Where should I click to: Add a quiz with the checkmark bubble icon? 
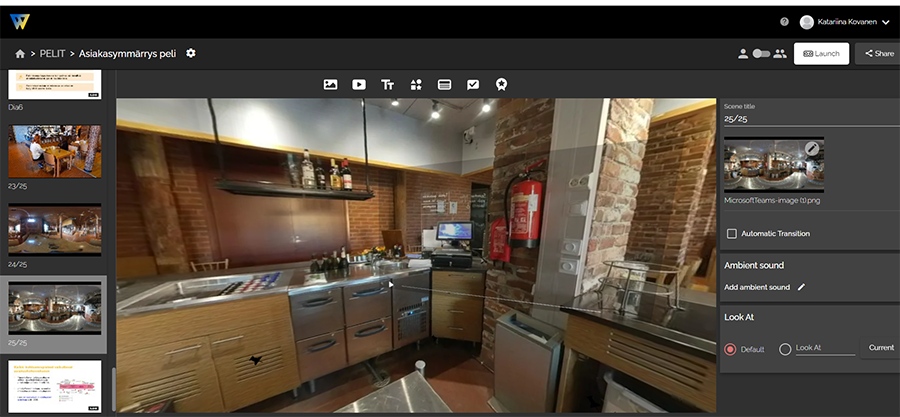(473, 85)
